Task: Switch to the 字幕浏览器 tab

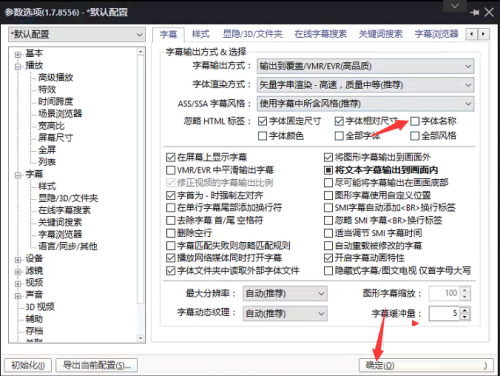Action: click(x=436, y=34)
